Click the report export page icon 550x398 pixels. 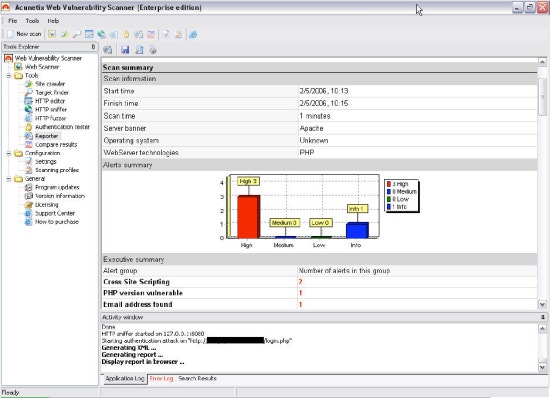(x=139, y=50)
